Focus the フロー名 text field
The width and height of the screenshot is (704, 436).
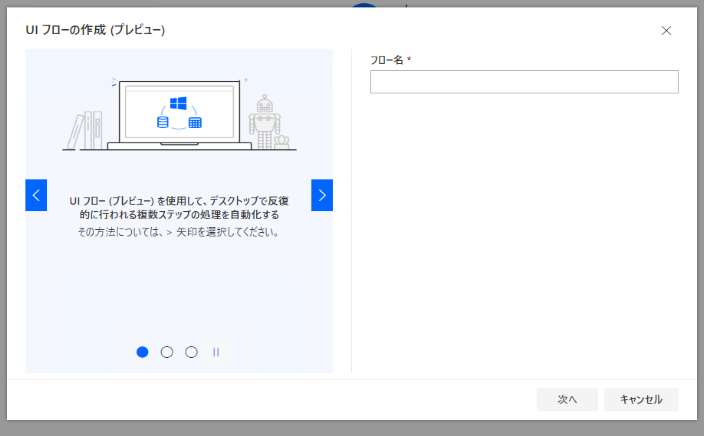pos(524,82)
